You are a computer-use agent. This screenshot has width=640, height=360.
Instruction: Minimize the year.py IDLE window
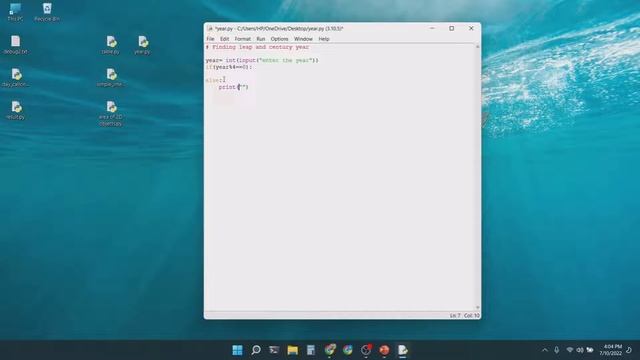(x=432, y=28)
